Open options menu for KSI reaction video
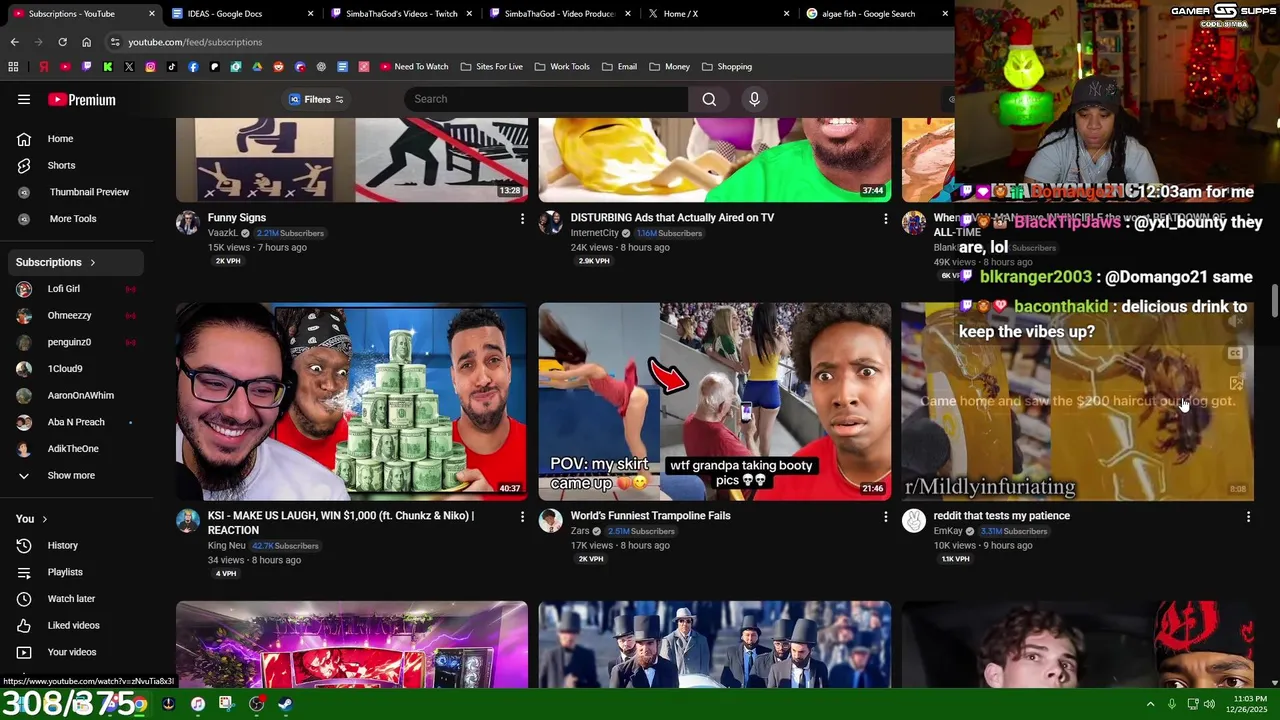This screenshot has height=720, width=1280. pos(522,516)
